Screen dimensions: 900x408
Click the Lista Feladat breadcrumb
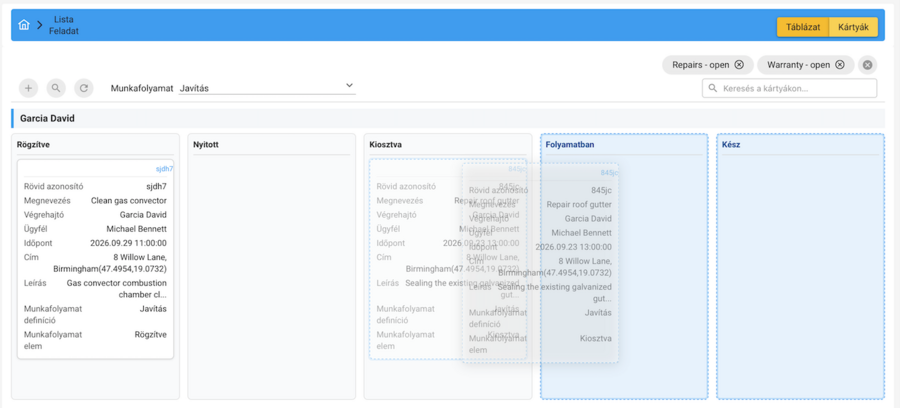click(x=64, y=25)
